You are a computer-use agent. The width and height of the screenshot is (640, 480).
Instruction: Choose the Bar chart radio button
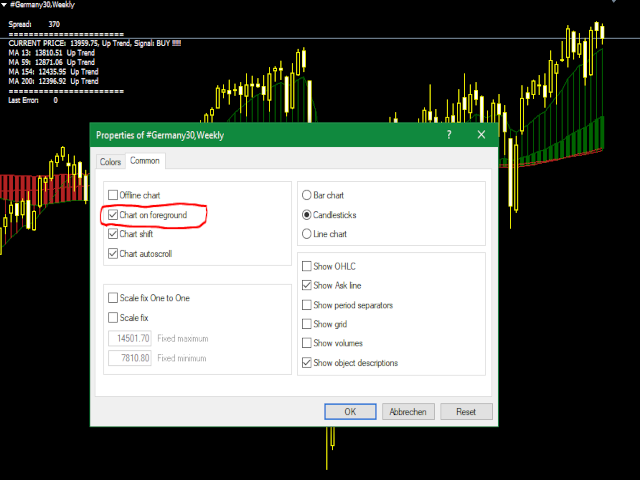click(307, 195)
